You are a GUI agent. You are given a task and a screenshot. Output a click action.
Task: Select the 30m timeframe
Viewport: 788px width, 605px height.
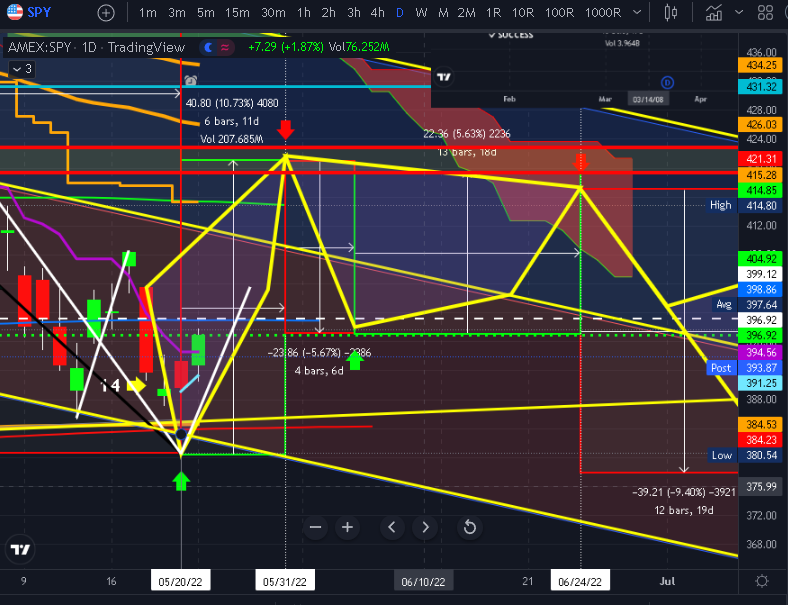(x=273, y=13)
